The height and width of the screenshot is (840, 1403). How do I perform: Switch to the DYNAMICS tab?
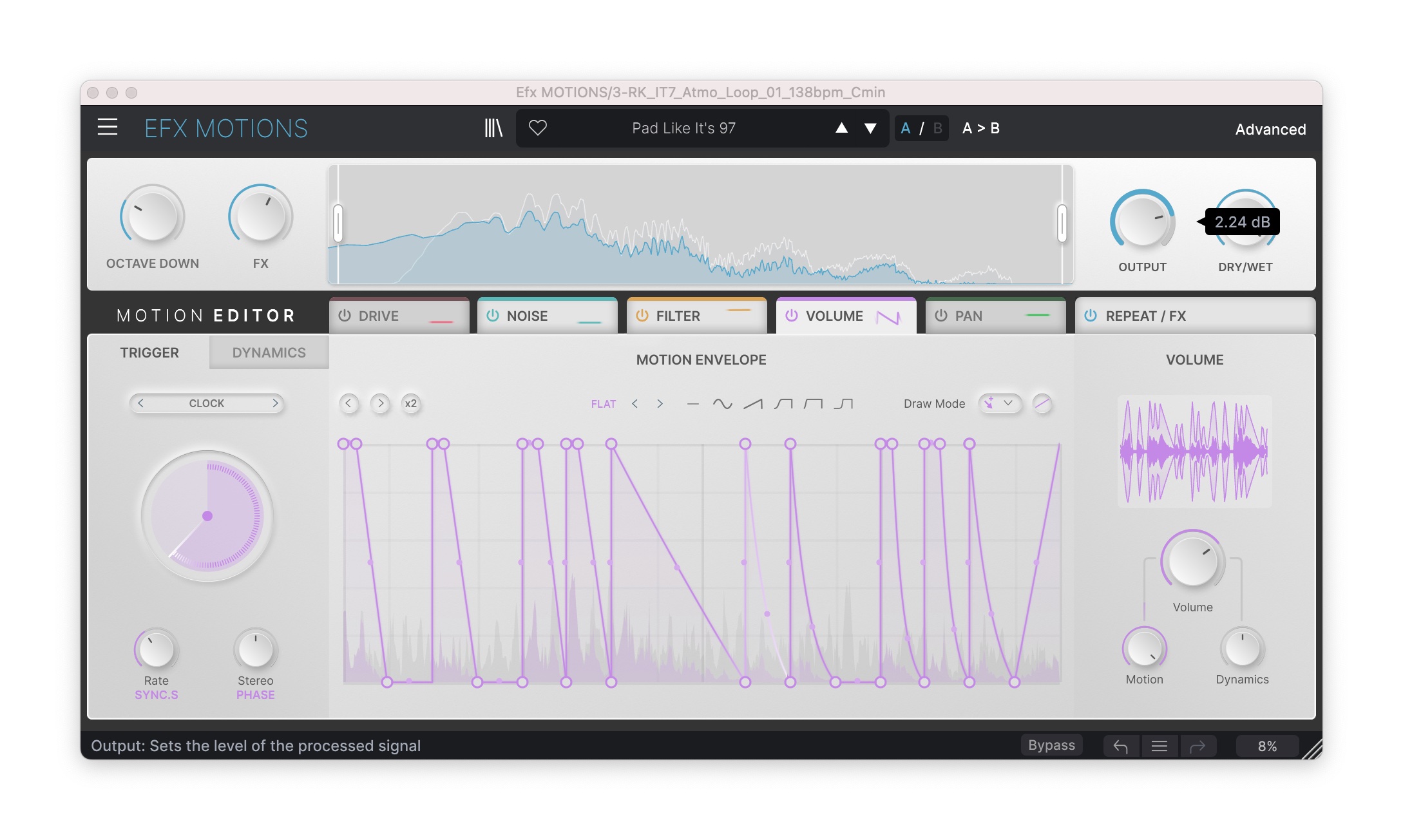(x=268, y=352)
